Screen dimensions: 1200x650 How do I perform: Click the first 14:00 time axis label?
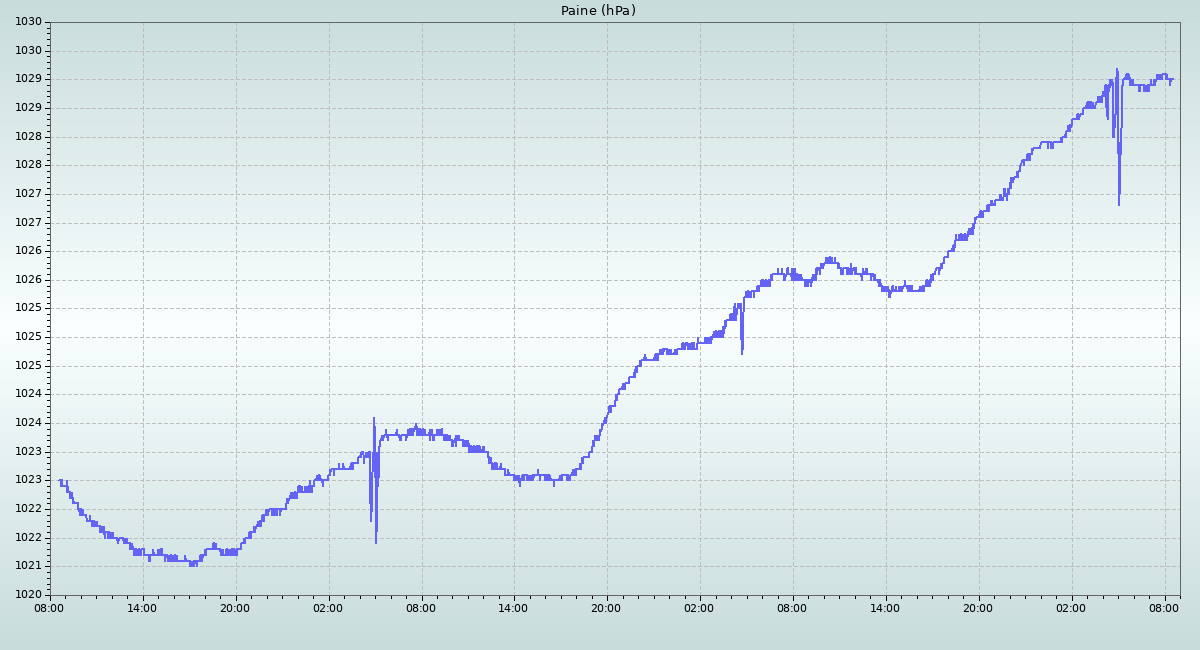[x=142, y=607]
